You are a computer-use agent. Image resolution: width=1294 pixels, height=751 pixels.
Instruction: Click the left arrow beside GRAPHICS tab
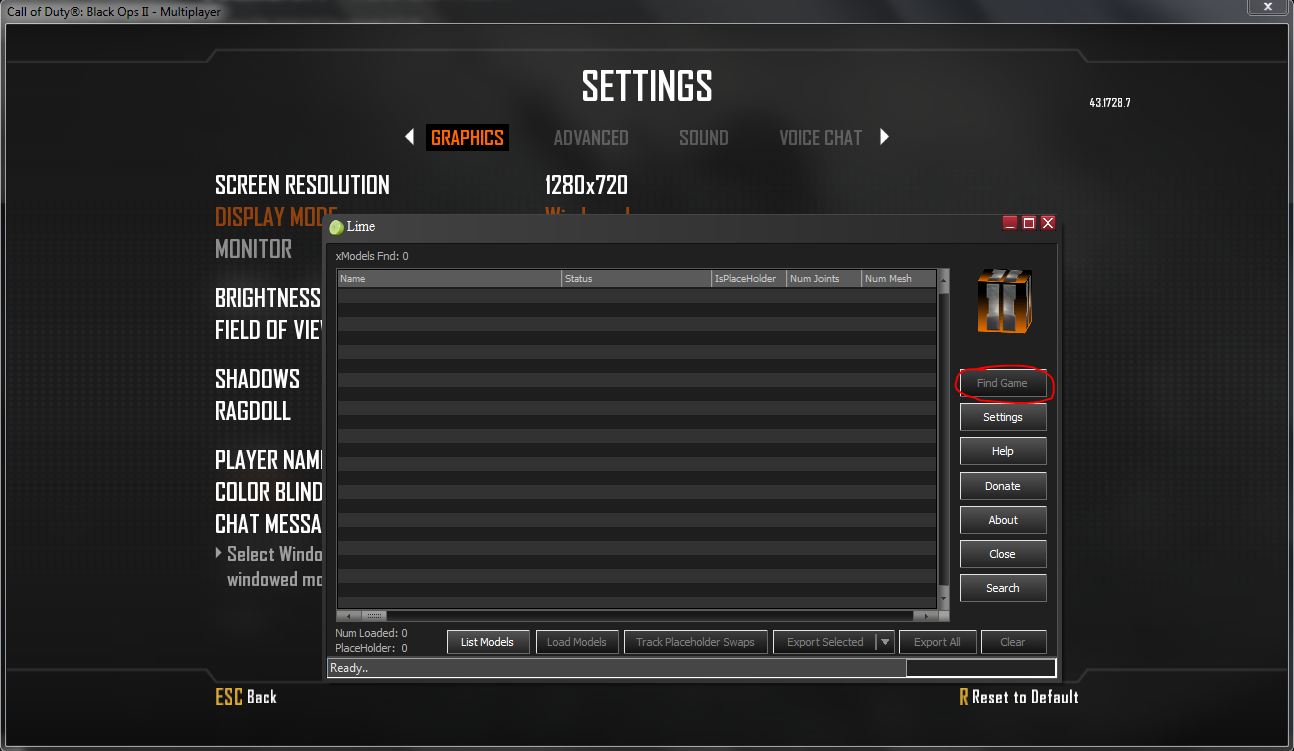[x=409, y=137]
